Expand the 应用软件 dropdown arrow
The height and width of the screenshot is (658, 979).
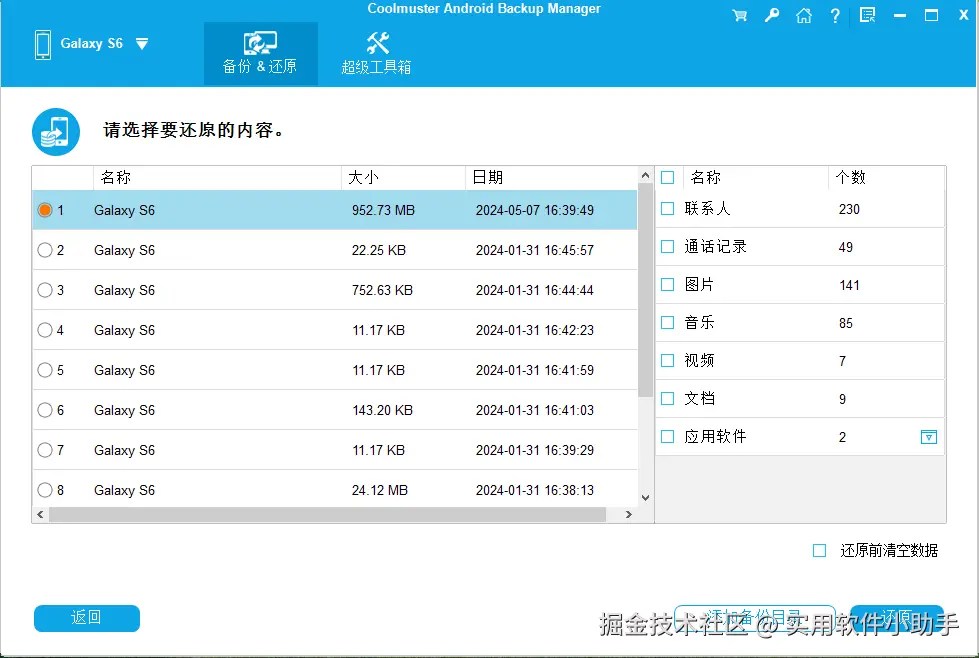click(x=929, y=437)
